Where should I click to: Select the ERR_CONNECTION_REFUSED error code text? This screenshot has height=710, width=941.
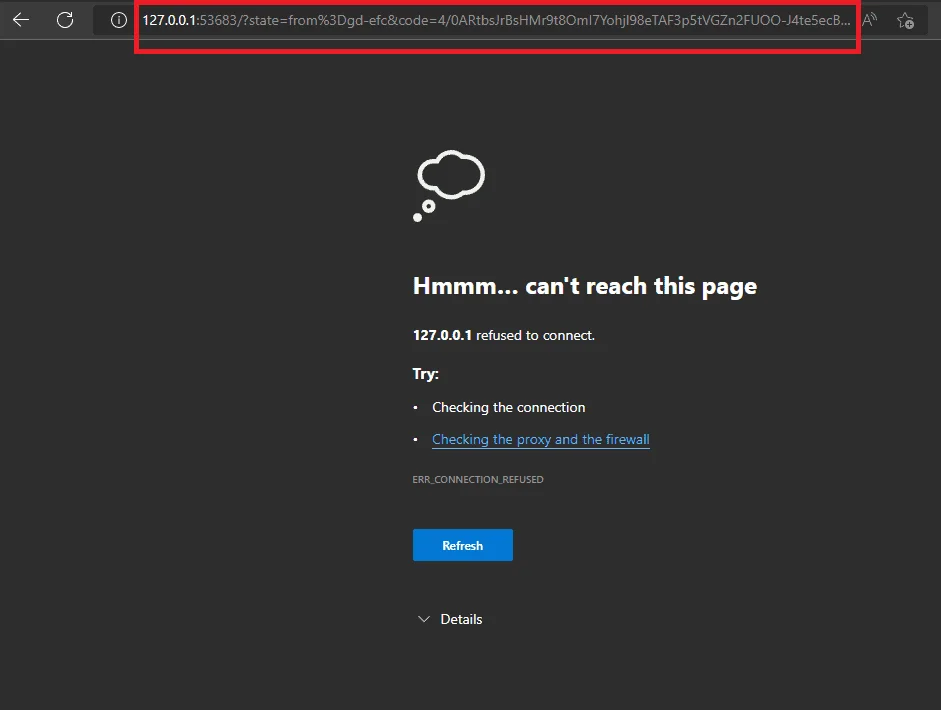pyautogui.click(x=478, y=480)
